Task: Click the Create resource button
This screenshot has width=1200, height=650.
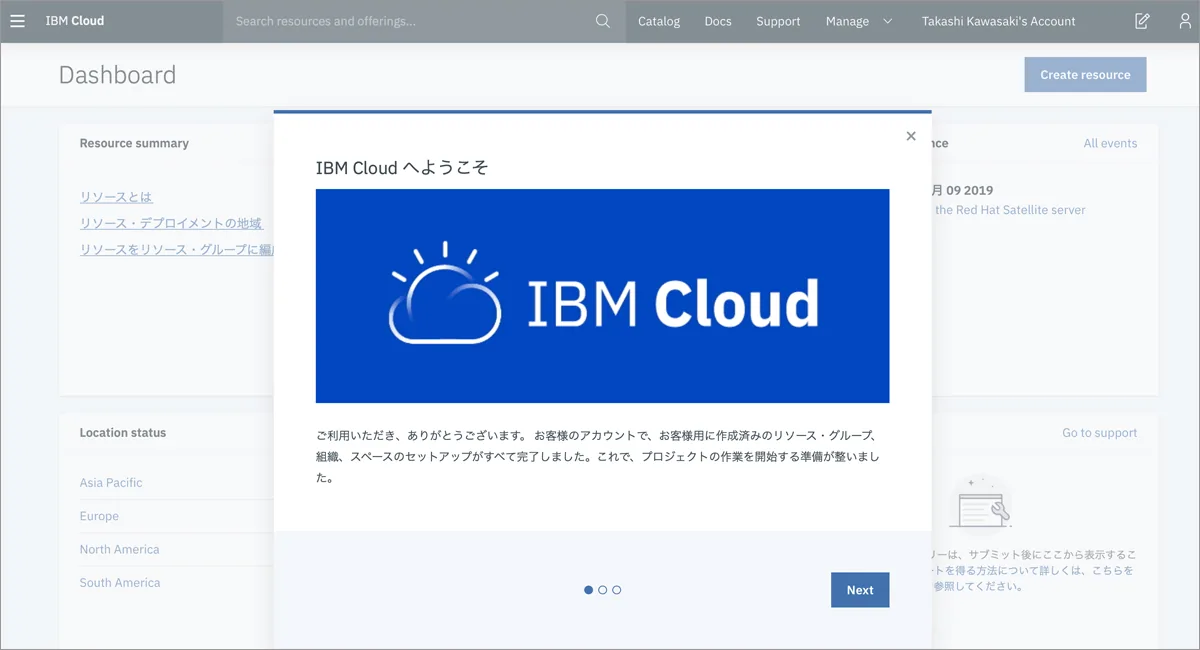Action: pos(1085,75)
